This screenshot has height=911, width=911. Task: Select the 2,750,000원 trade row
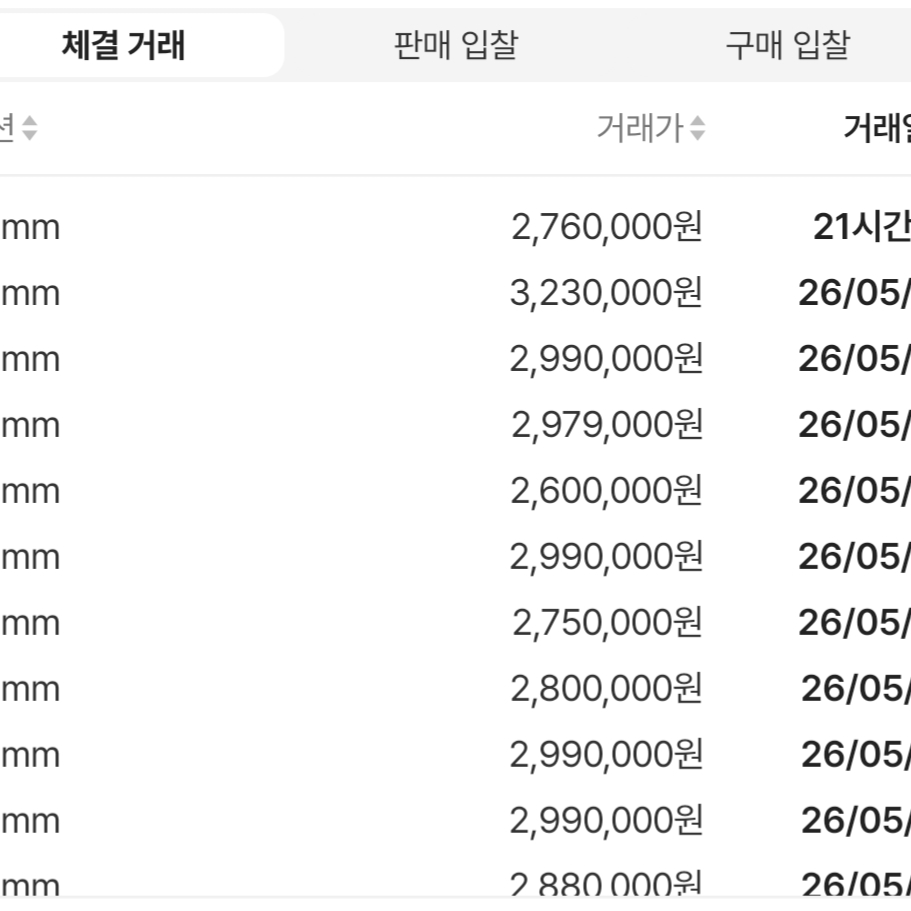coord(456,623)
